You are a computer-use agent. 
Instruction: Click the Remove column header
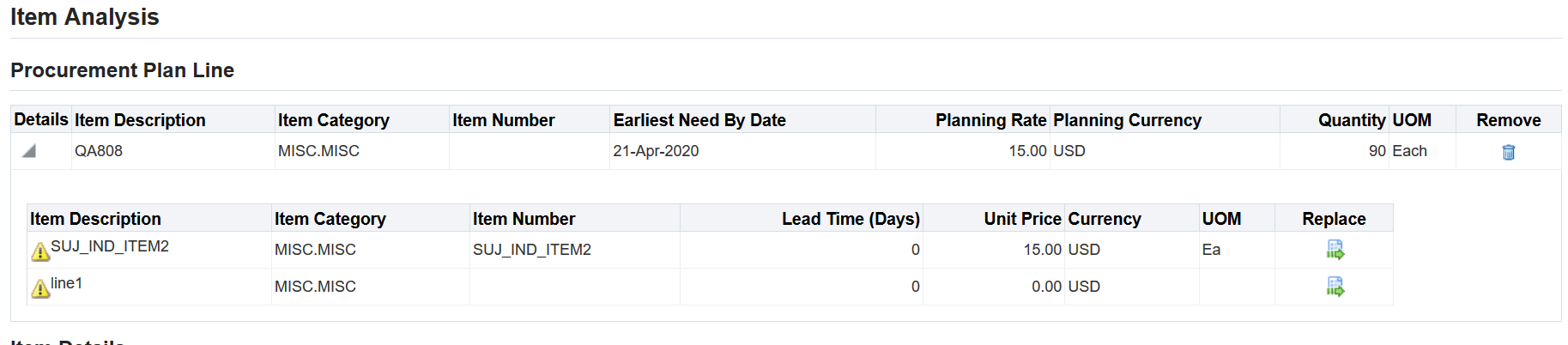(1508, 120)
